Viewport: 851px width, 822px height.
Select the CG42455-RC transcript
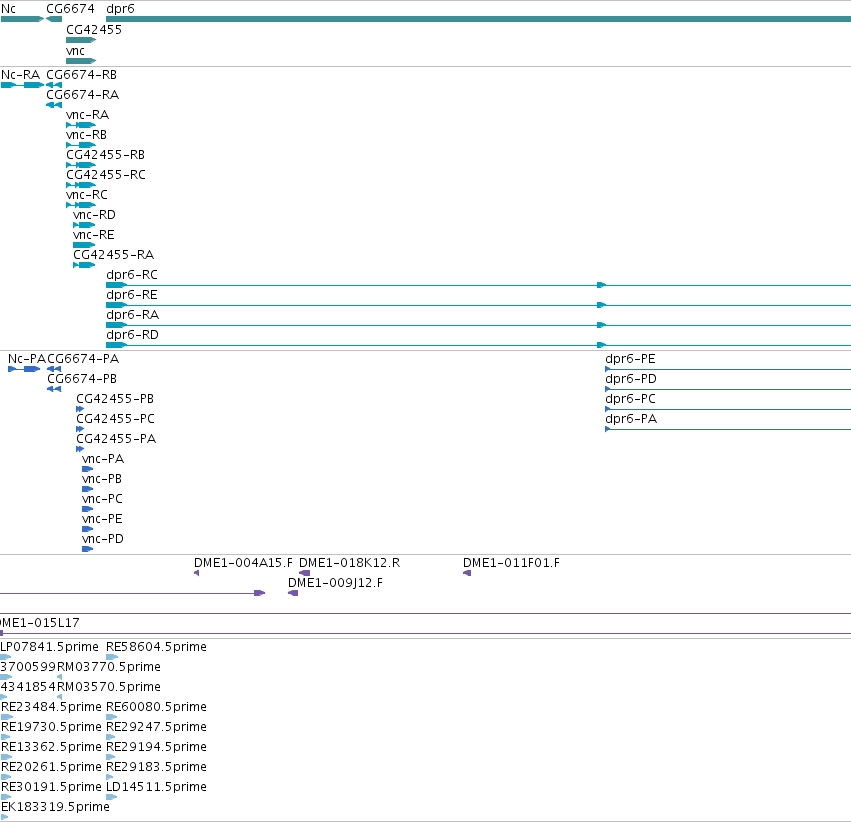[x=81, y=185]
